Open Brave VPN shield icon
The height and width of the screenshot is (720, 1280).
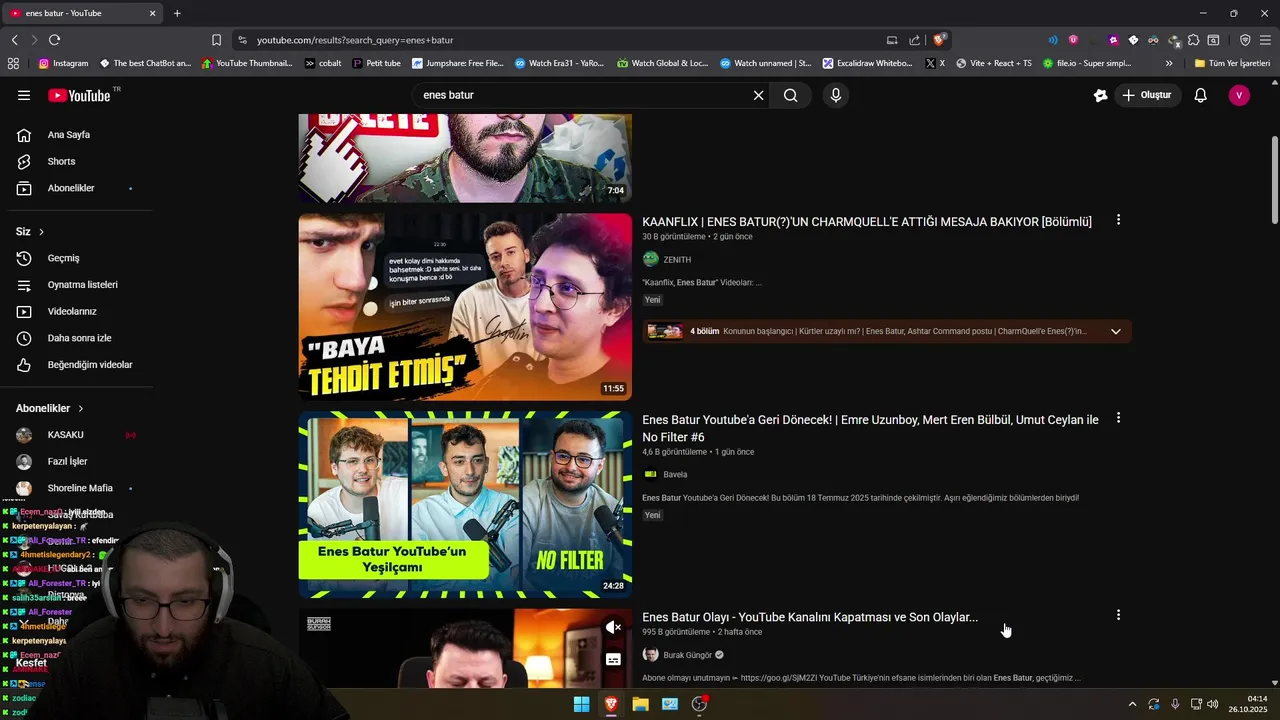[1245, 40]
